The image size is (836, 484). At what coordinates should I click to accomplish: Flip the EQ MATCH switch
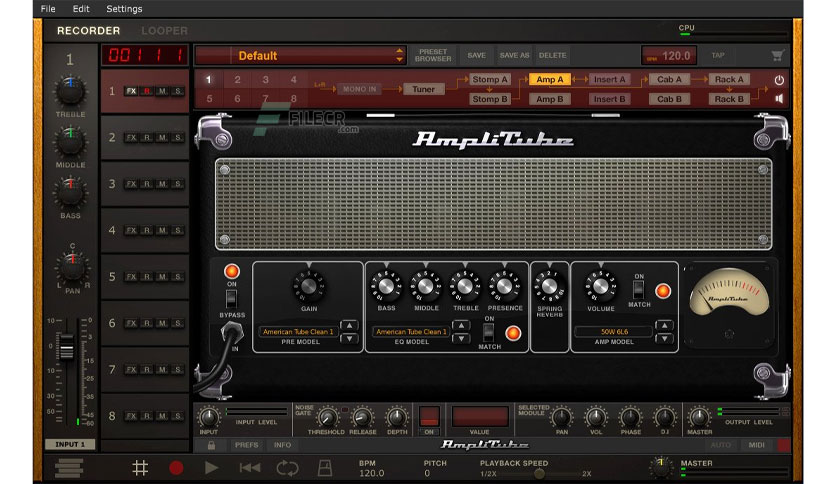[488, 332]
